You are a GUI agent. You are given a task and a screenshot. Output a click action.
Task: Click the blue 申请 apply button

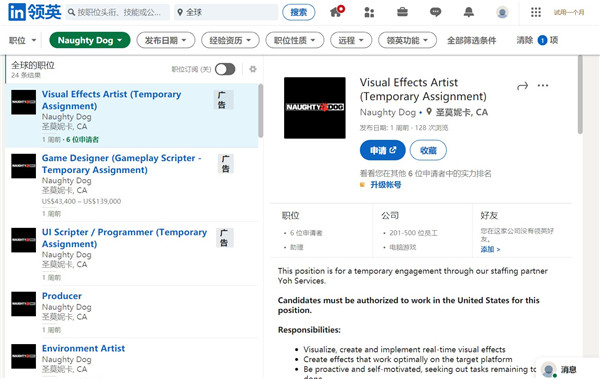point(383,150)
